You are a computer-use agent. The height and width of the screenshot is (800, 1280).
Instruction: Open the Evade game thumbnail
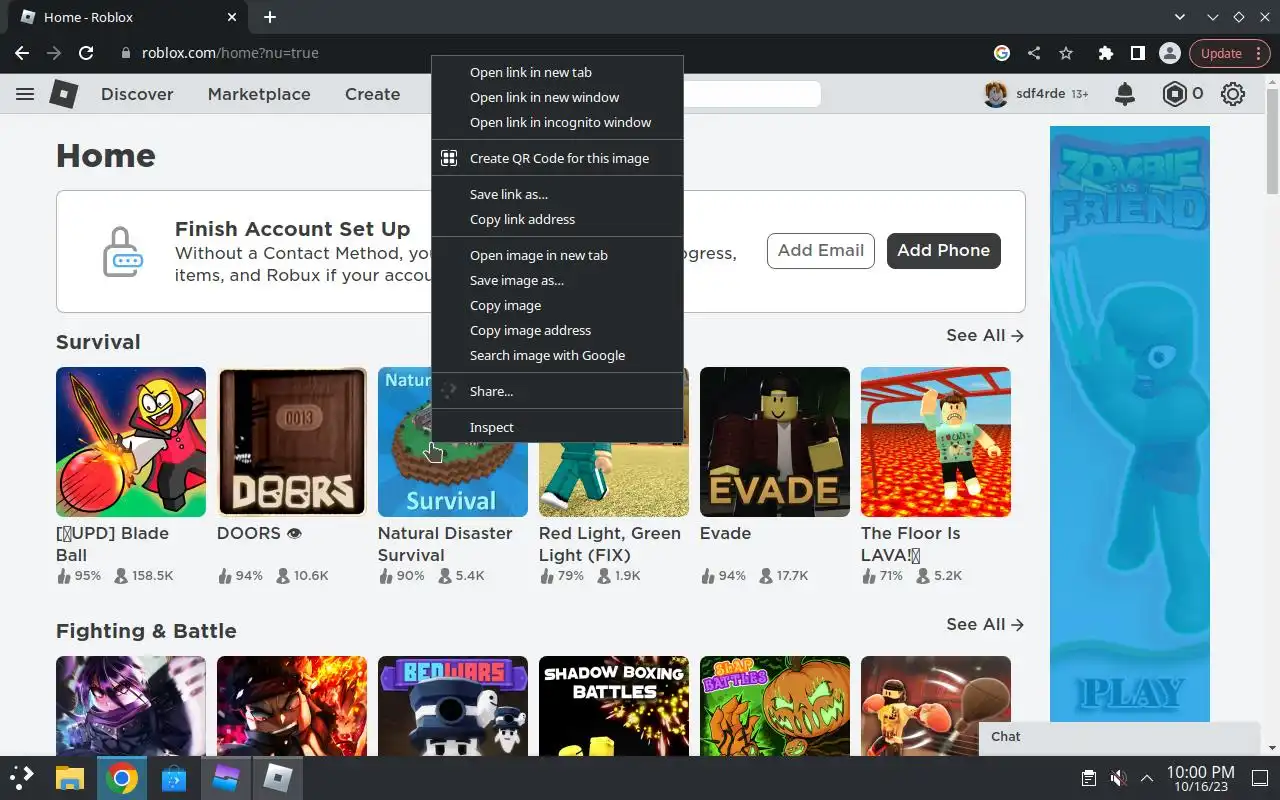[775, 442]
